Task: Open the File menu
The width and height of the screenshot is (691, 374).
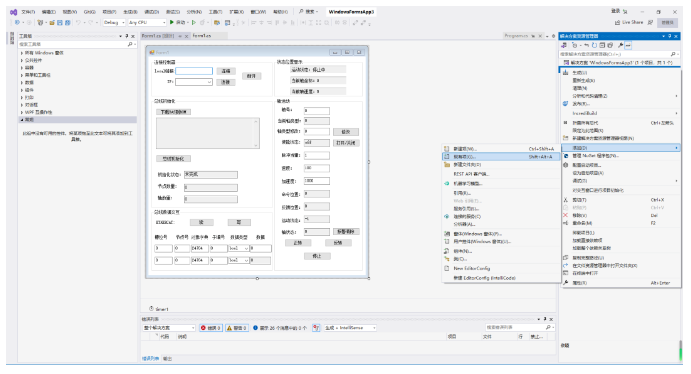Action: point(28,12)
